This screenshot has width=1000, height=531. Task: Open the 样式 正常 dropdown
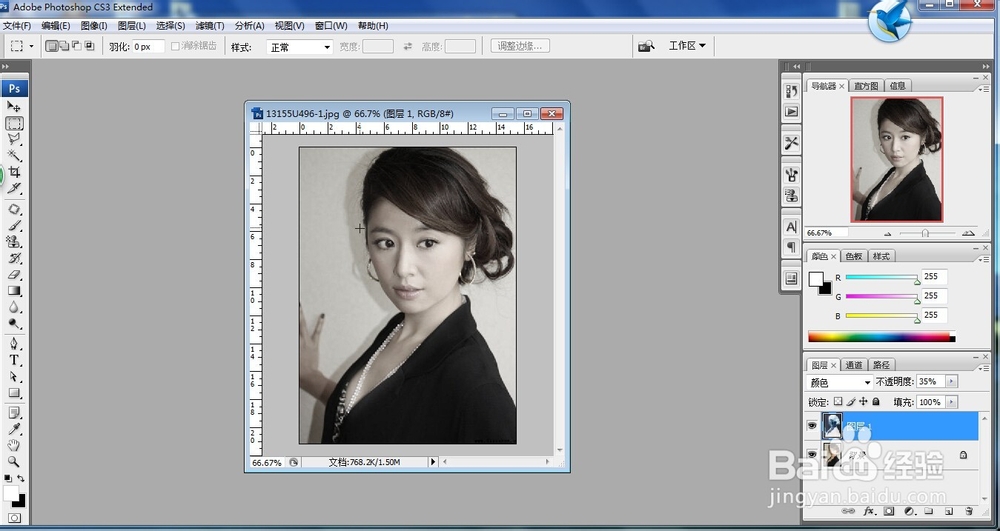coord(300,47)
